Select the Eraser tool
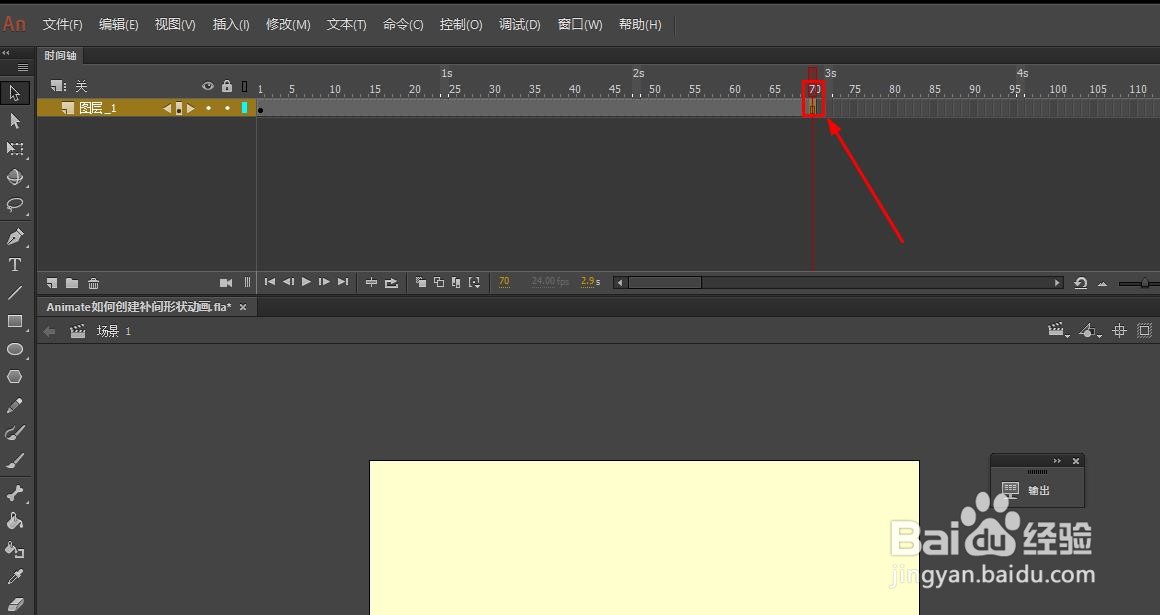The height and width of the screenshot is (615, 1160). click(15, 604)
